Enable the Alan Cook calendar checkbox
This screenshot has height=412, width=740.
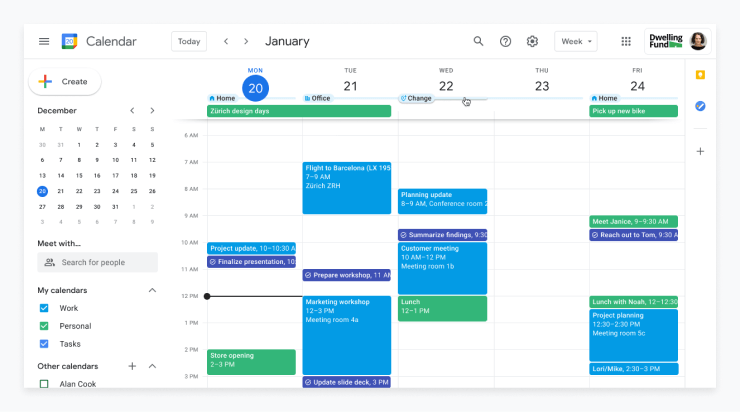44,384
